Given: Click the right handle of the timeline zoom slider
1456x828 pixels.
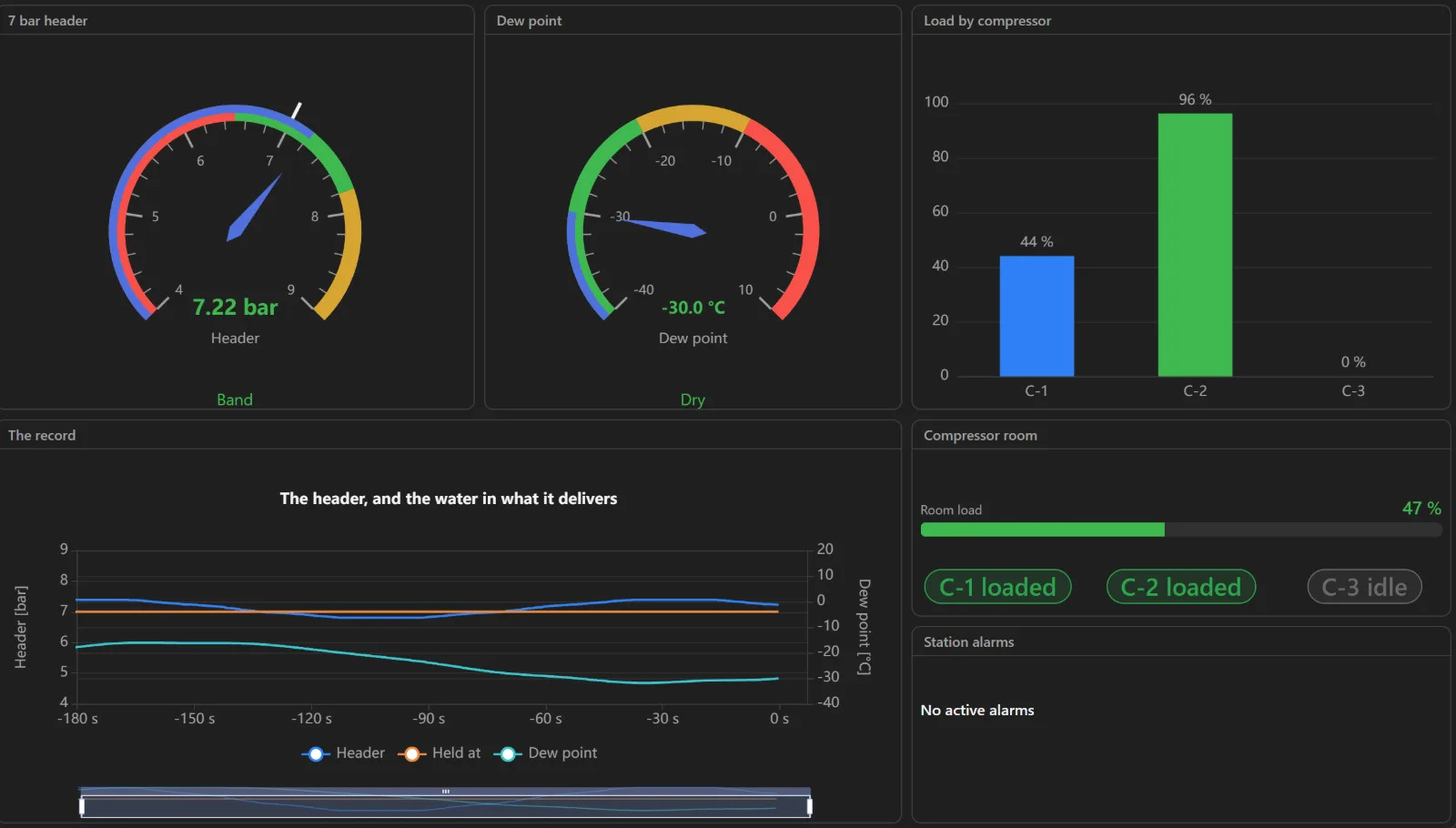Looking at the screenshot, I should pos(809,806).
